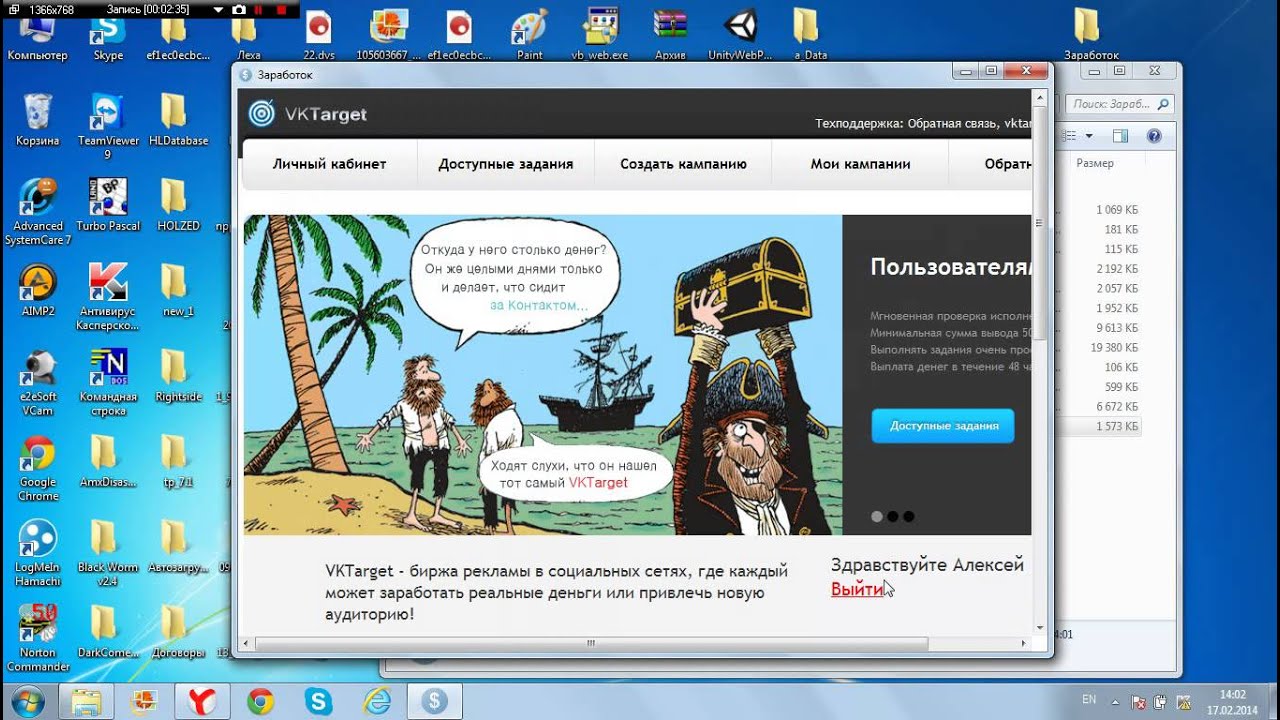Click the VKTarget logo in the header
Screen dimensions: 1280x720
(x=307, y=114)
